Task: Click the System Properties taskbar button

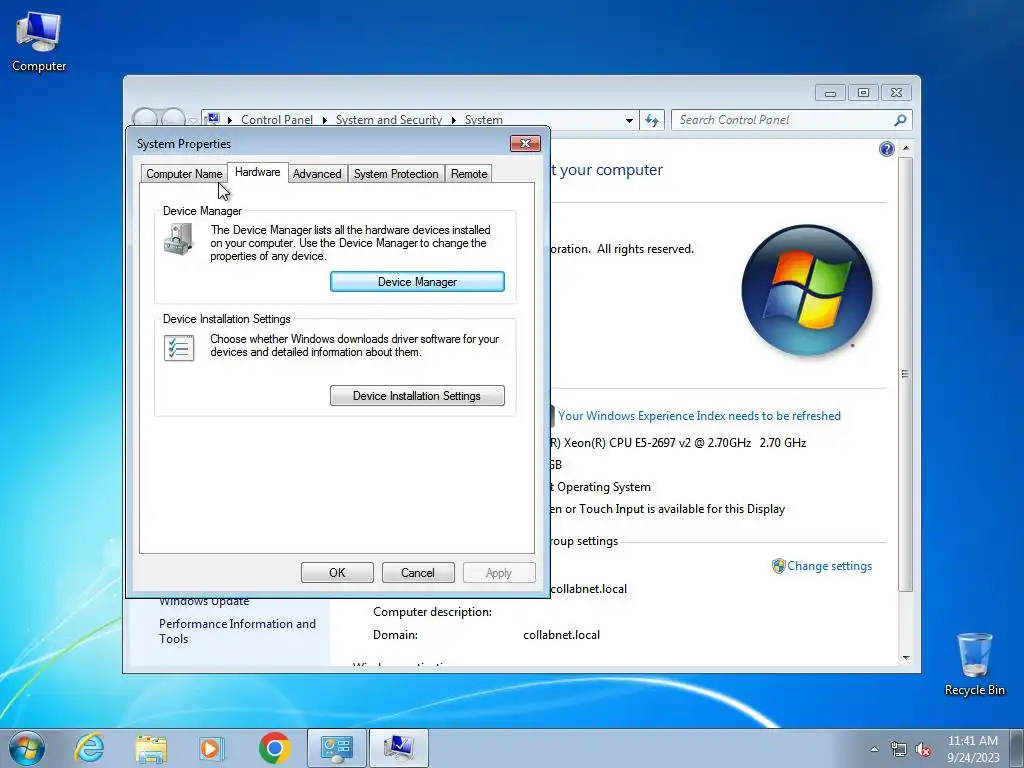Action: point(398,748)
